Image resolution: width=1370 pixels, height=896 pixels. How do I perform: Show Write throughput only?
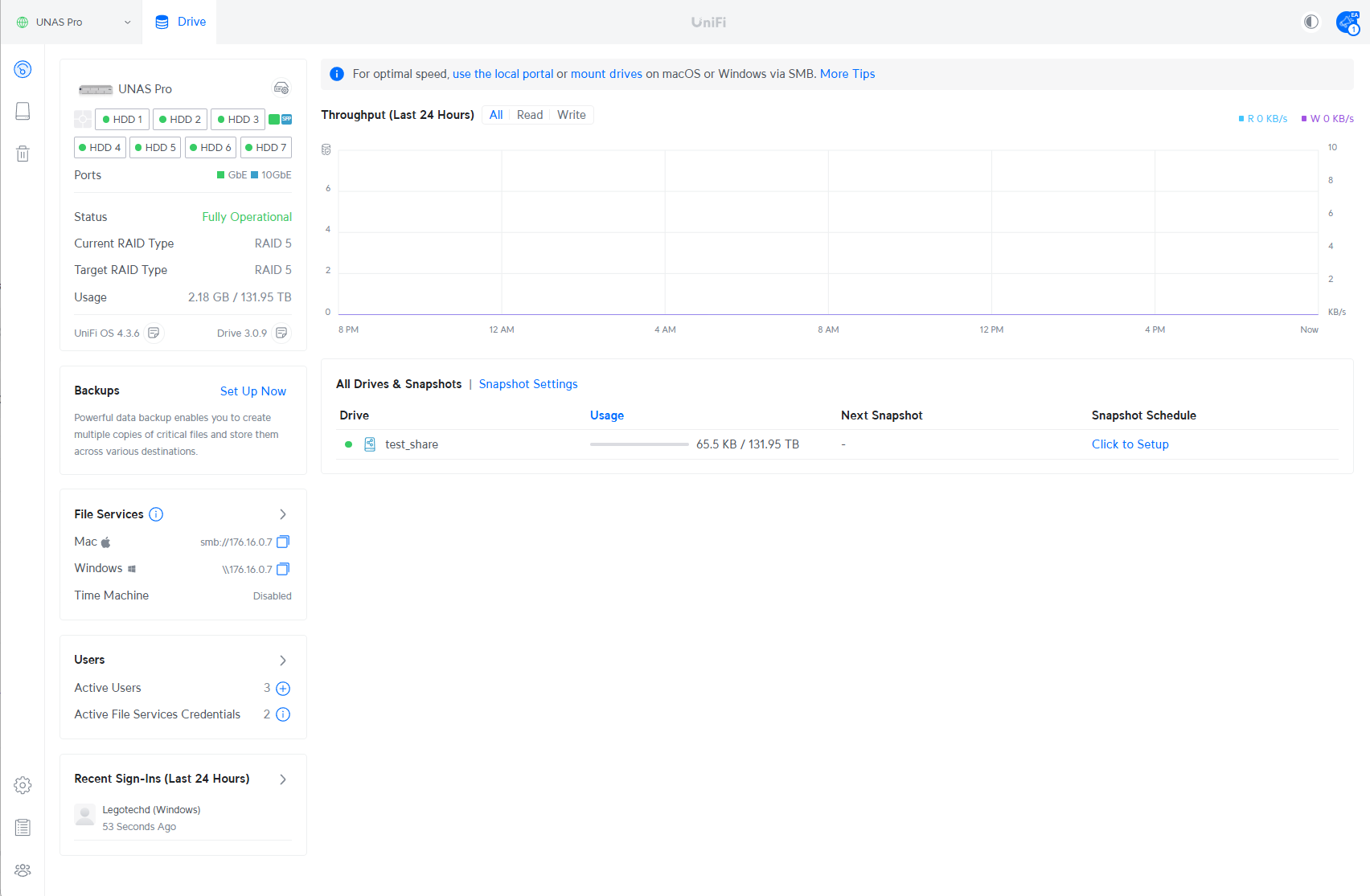572,115
